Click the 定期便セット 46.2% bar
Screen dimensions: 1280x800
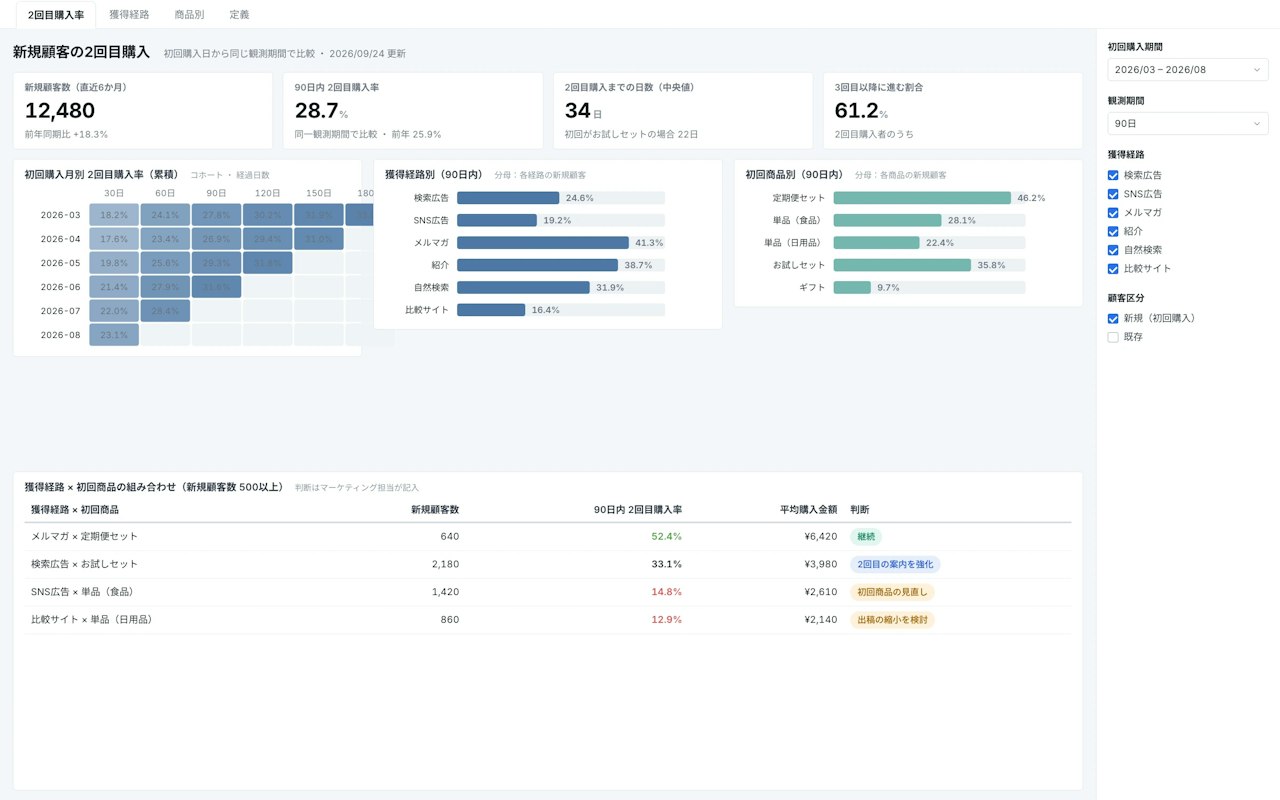click(x=922, y=198)
